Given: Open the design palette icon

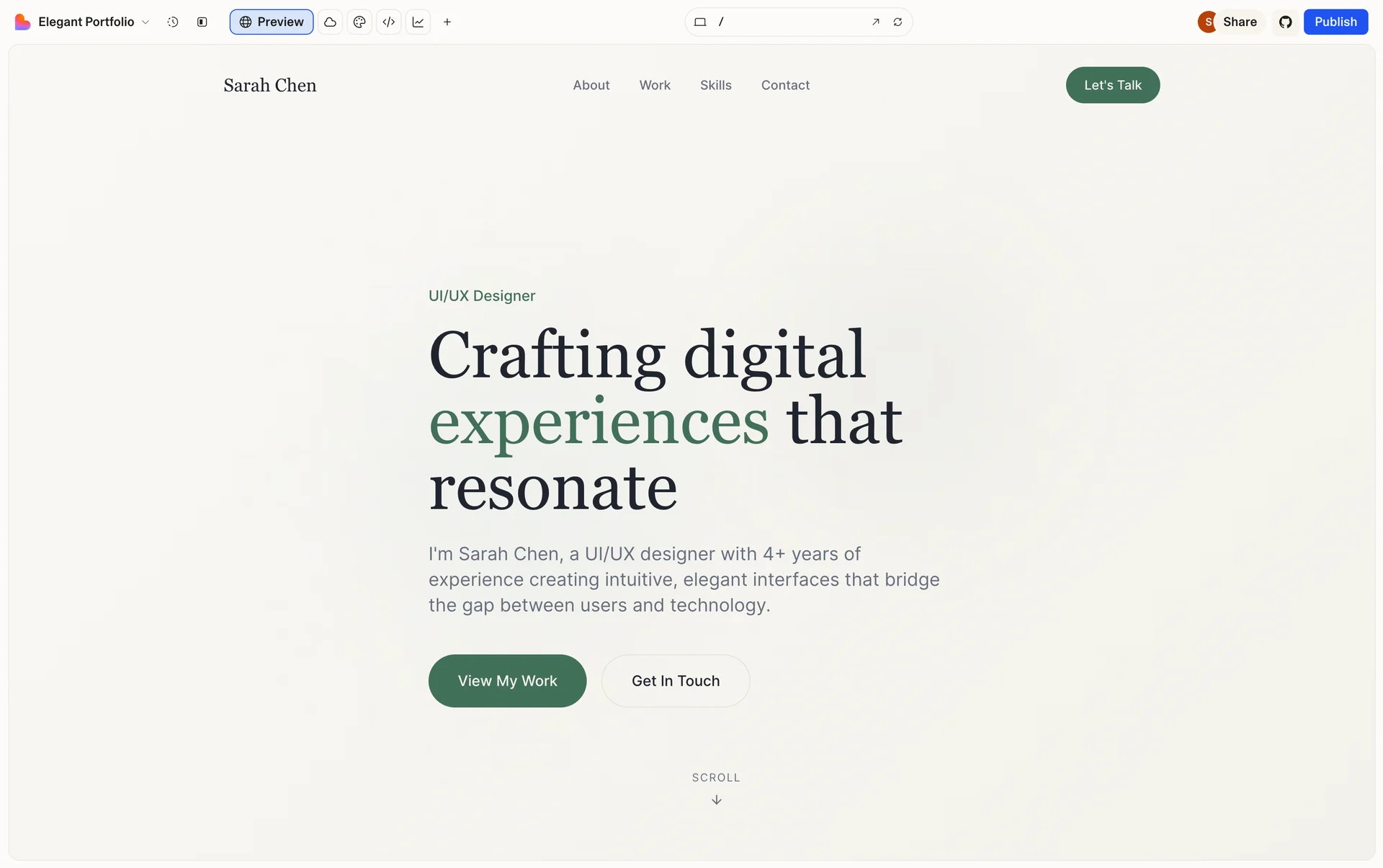Looking at the screenshot, I should (x=359, y=22).
